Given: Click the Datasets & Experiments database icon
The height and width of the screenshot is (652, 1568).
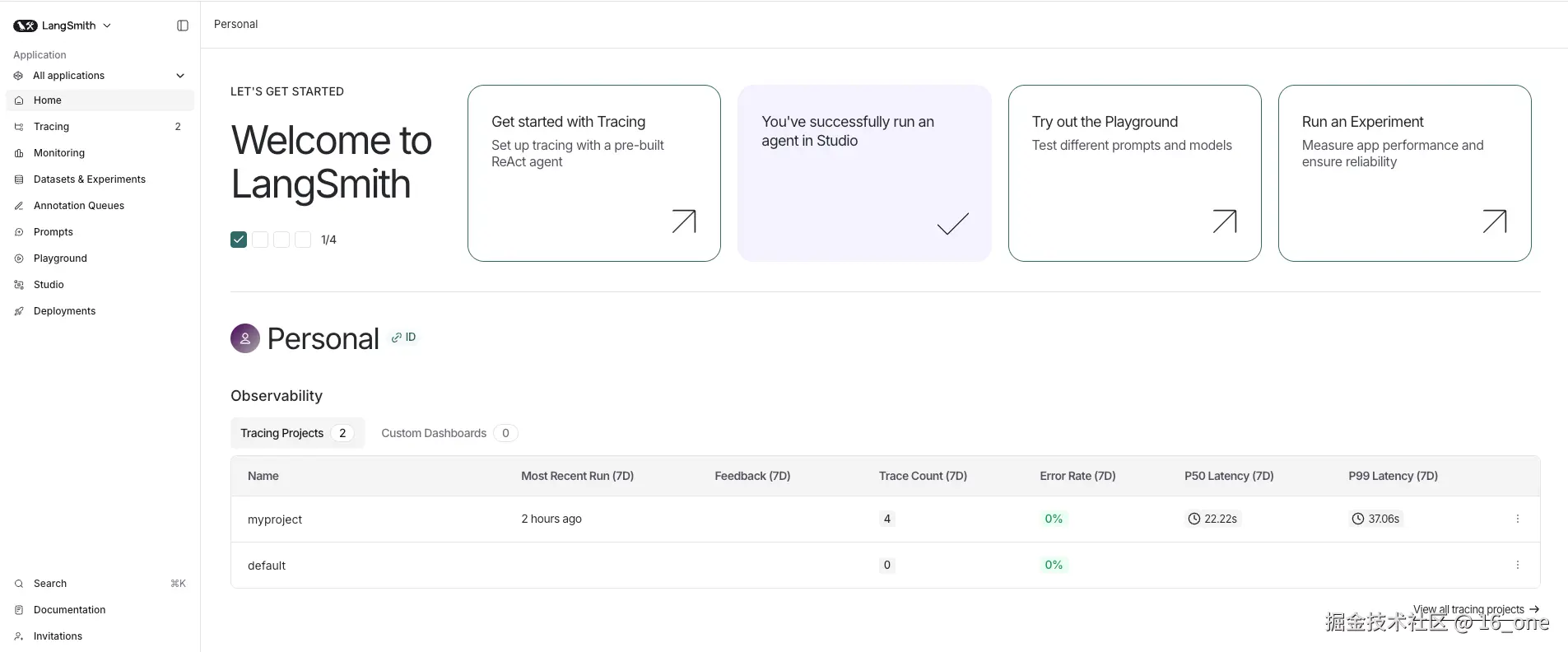Looking at the screenshot, I should 18,179.
